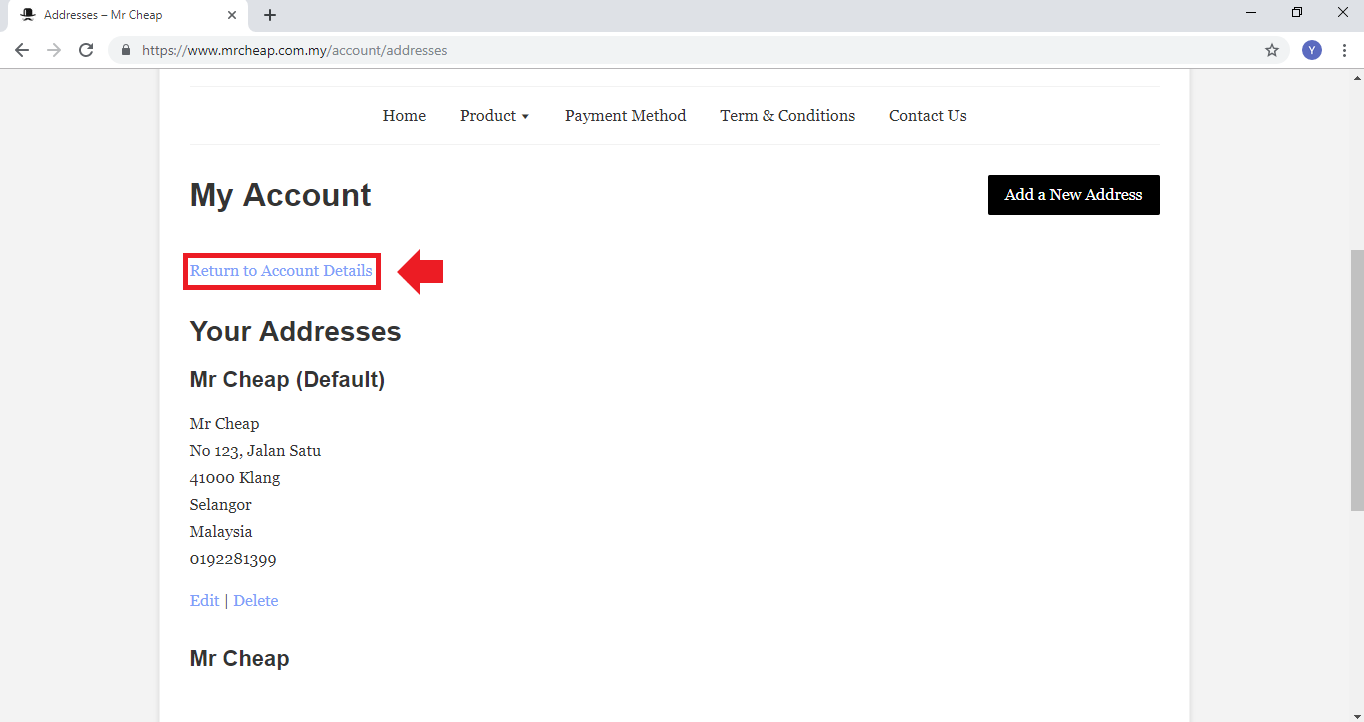Click the scrollbar up arrow

pyautogui.click(x=1356, y=77)
